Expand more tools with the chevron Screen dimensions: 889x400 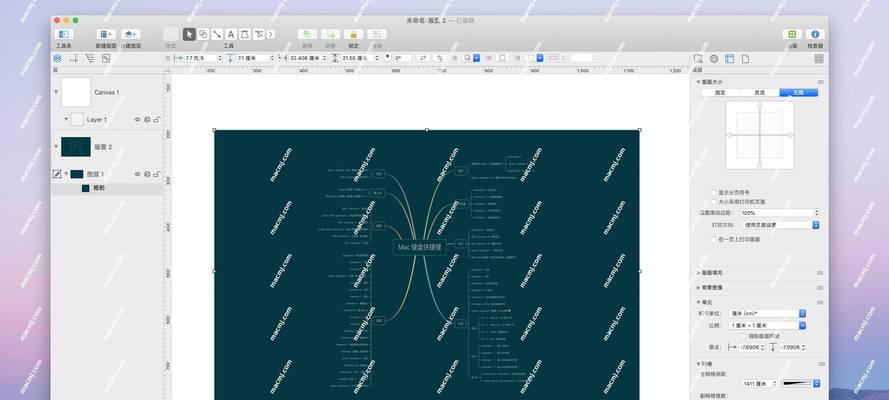coord(270,34)
